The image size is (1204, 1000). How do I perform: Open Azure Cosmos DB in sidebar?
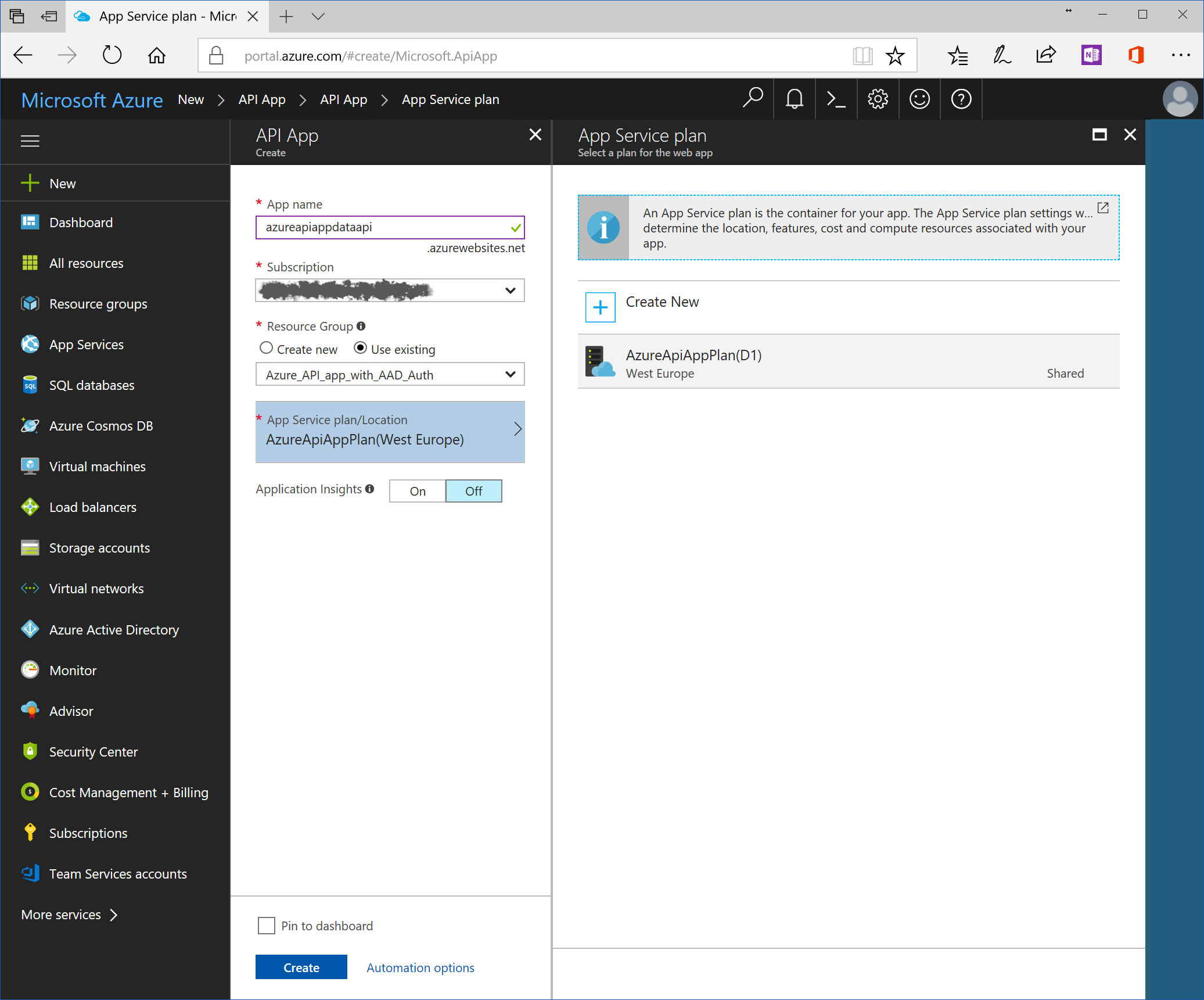coord(101,426)
